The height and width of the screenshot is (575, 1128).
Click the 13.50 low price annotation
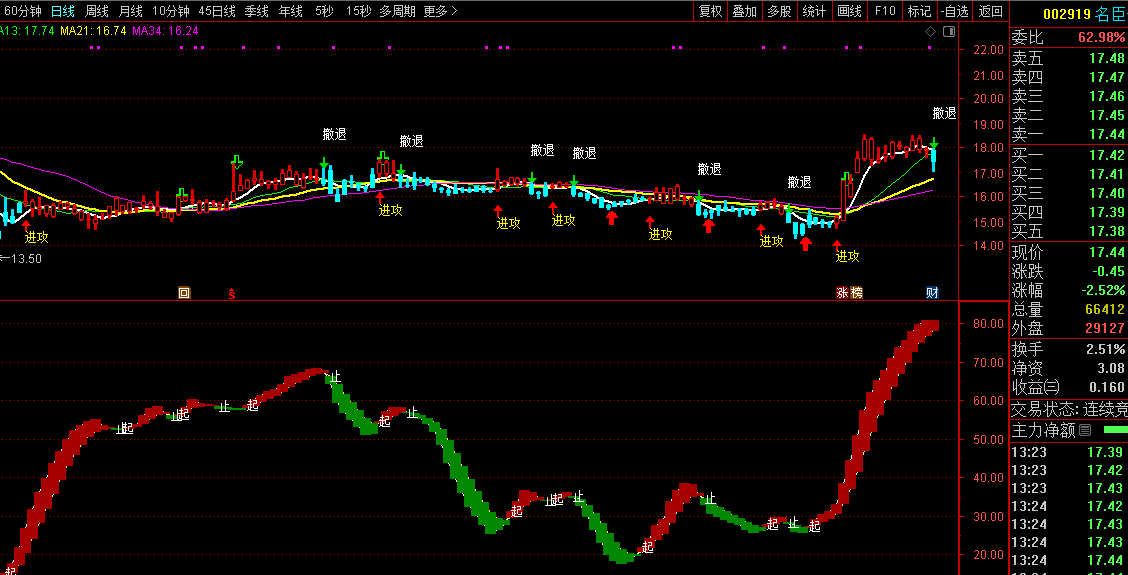coord(24,258)
